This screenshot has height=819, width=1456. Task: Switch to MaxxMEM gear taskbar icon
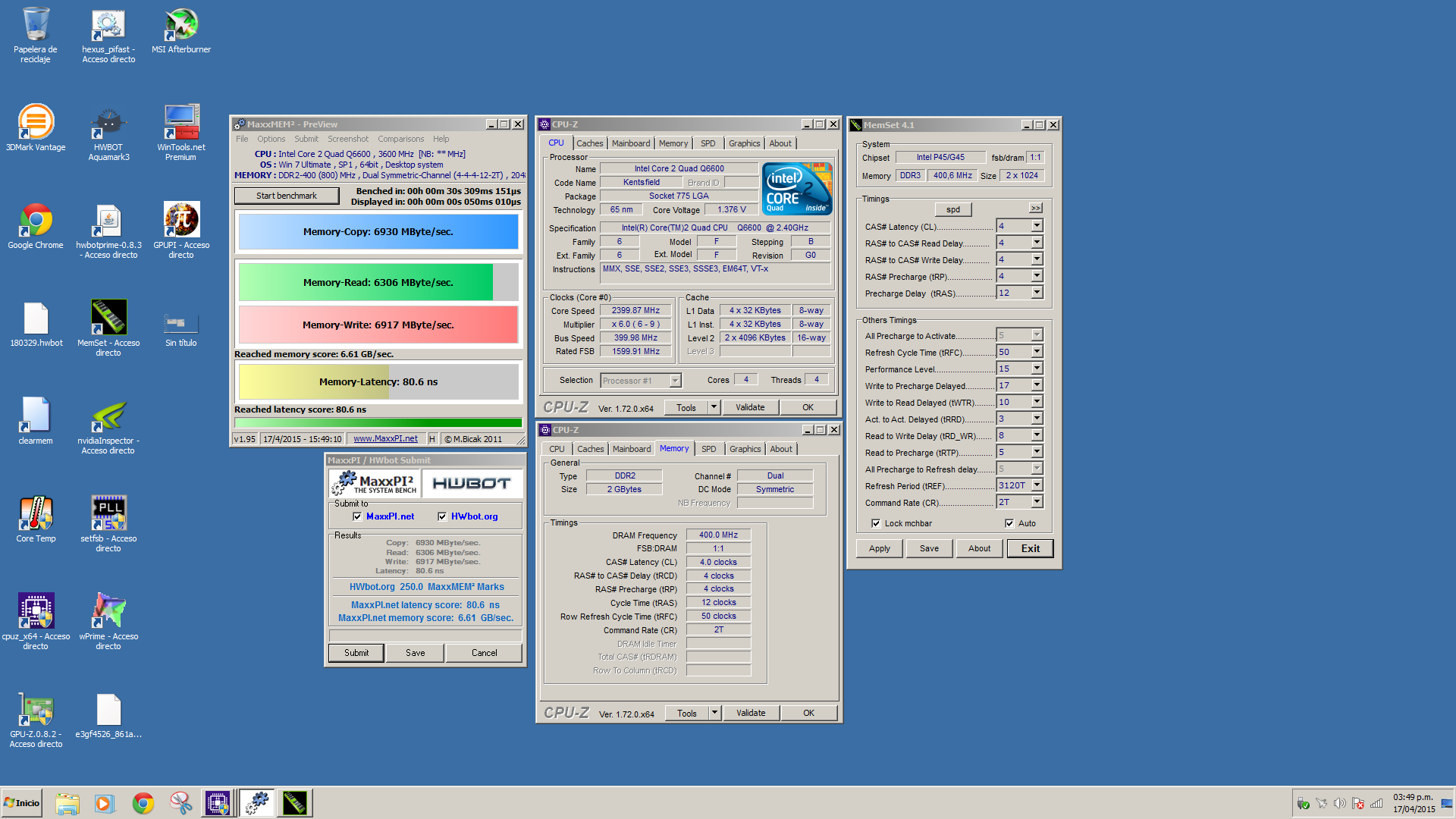tap(257, 803)
